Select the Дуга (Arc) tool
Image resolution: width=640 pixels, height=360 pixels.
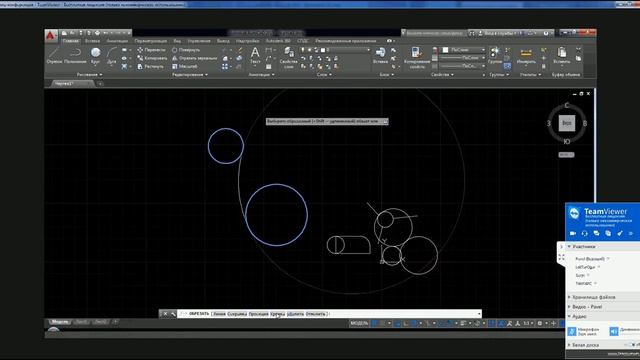point(111,56)
